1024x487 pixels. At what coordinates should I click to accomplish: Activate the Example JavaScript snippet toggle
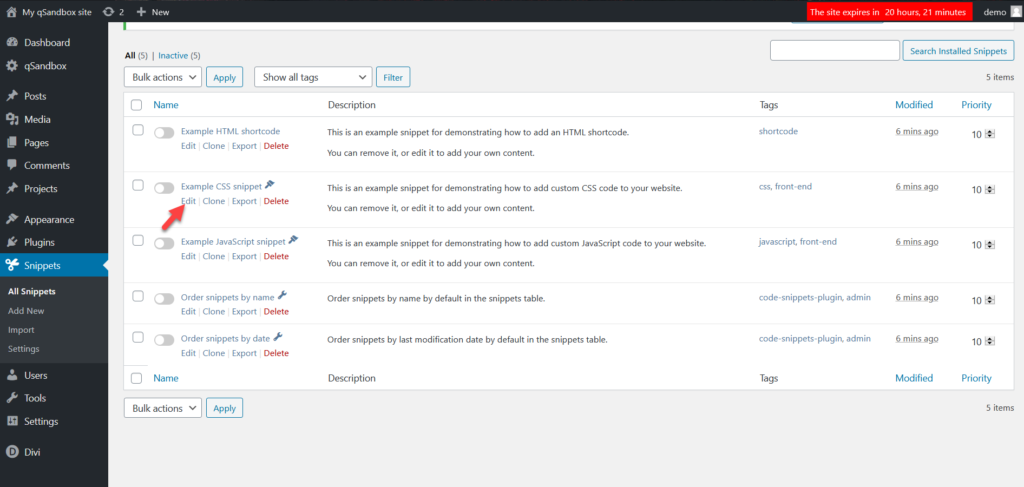(x=164, y=244)
